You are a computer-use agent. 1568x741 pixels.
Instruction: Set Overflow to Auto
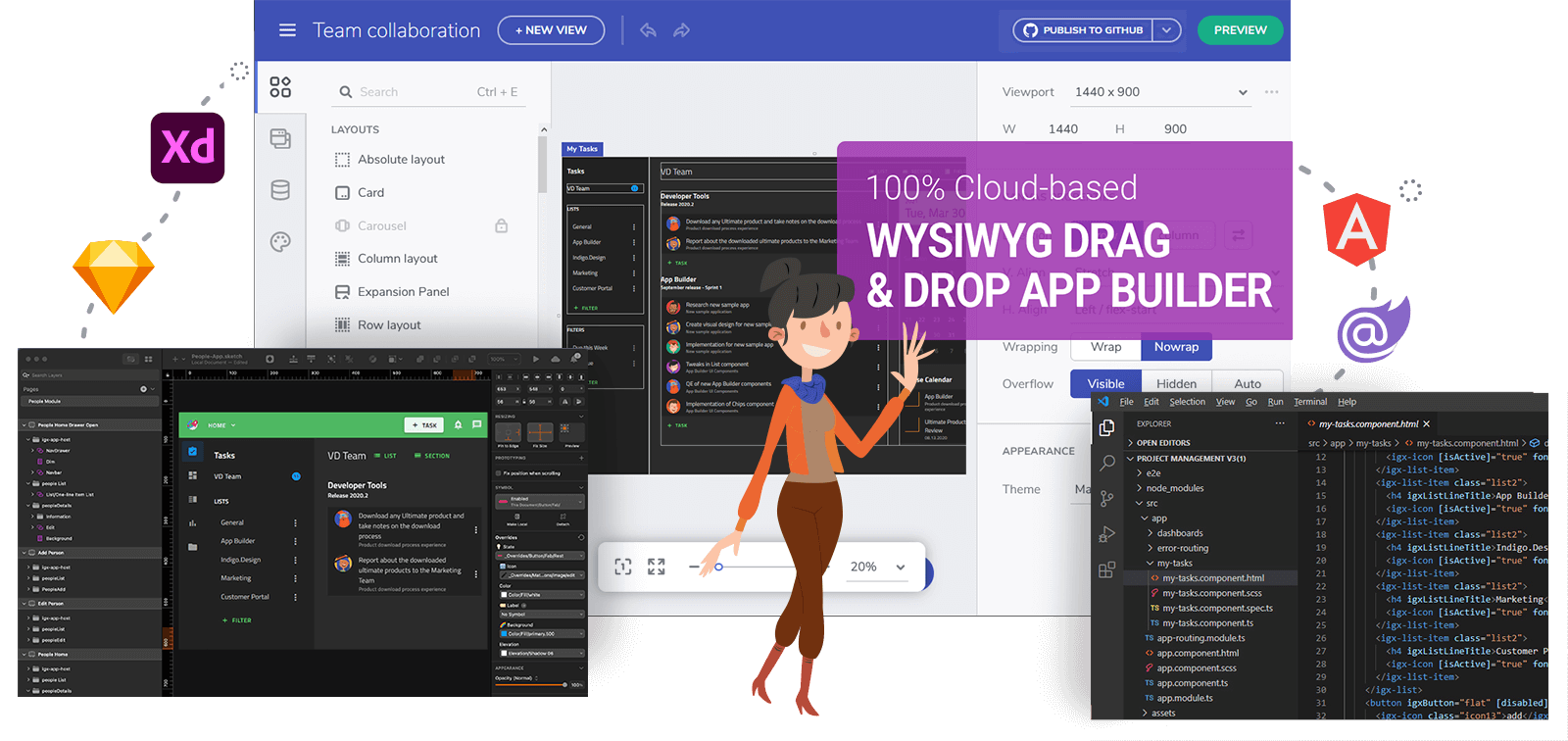pos(1248,383)
